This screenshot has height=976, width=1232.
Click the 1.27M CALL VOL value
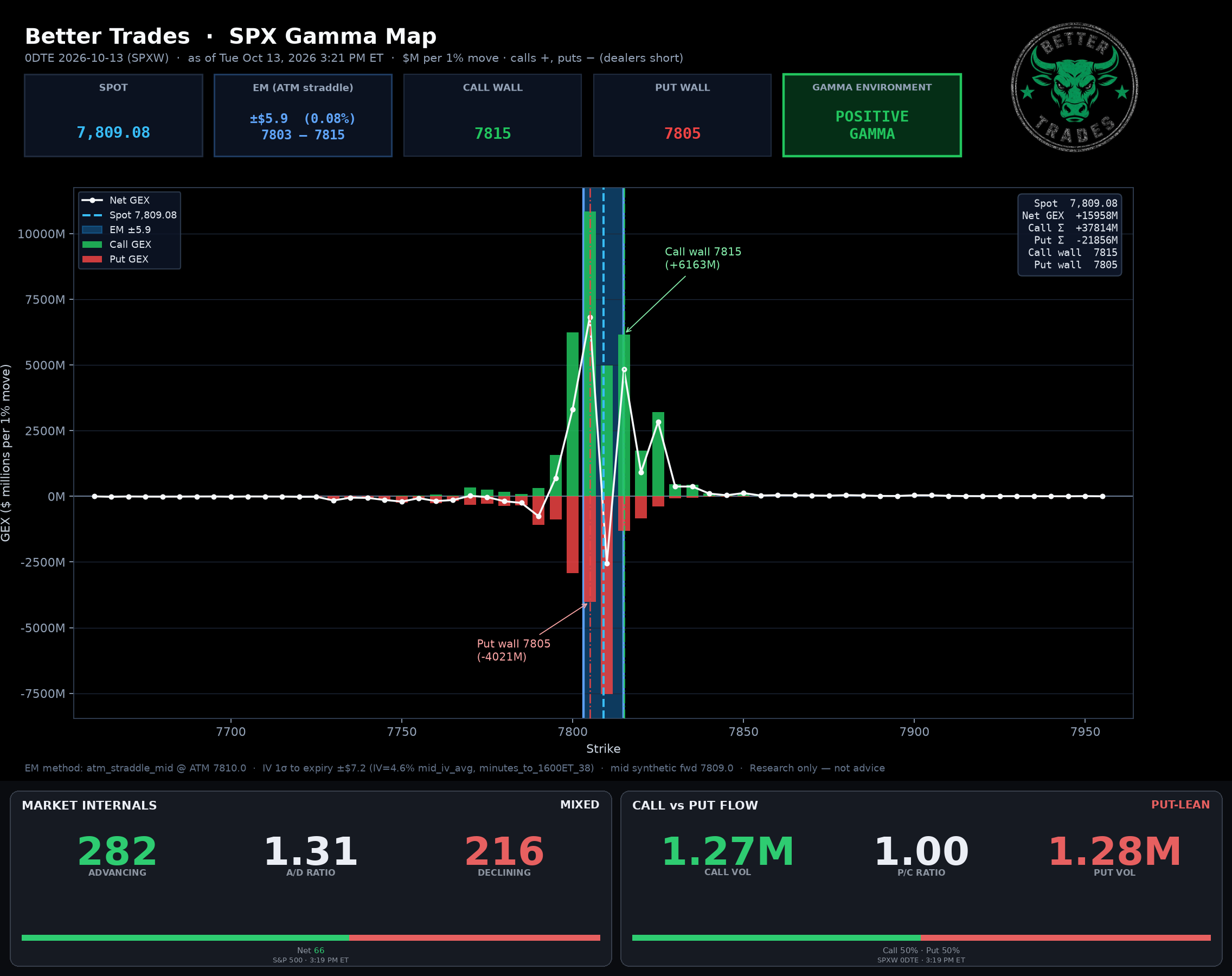(x=727, y=851)
